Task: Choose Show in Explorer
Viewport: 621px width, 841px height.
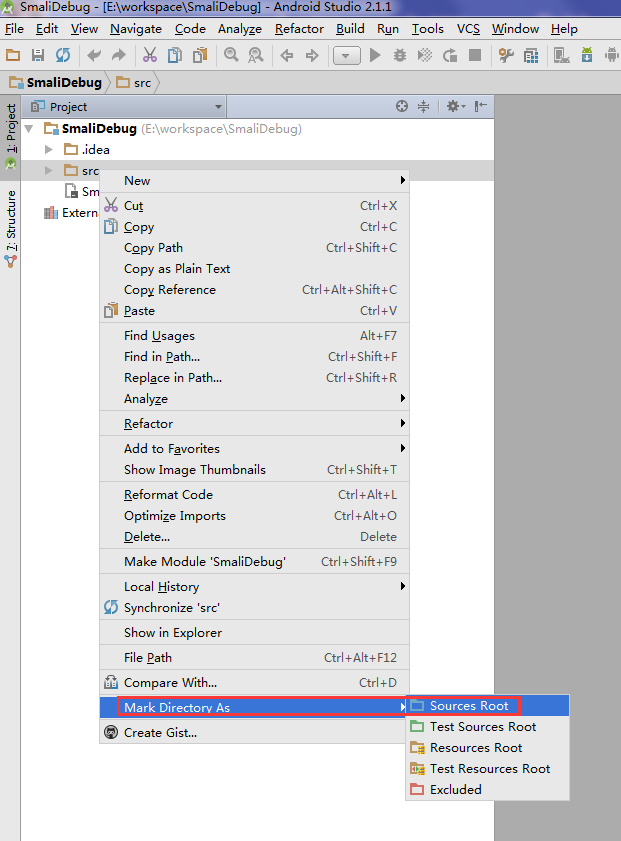Action: tap(254, 633)
